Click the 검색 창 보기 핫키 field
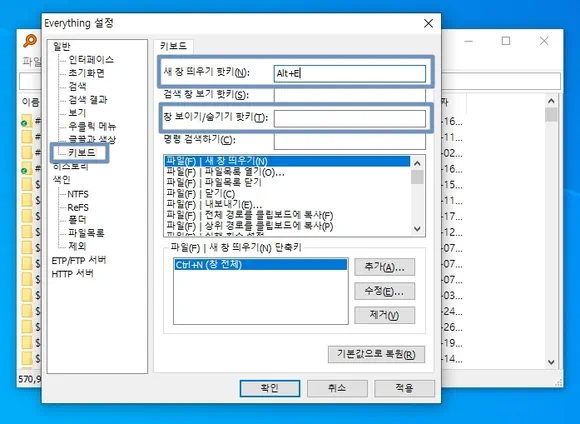The width and height of the screenshot is (580, 424). click(350, 95)
